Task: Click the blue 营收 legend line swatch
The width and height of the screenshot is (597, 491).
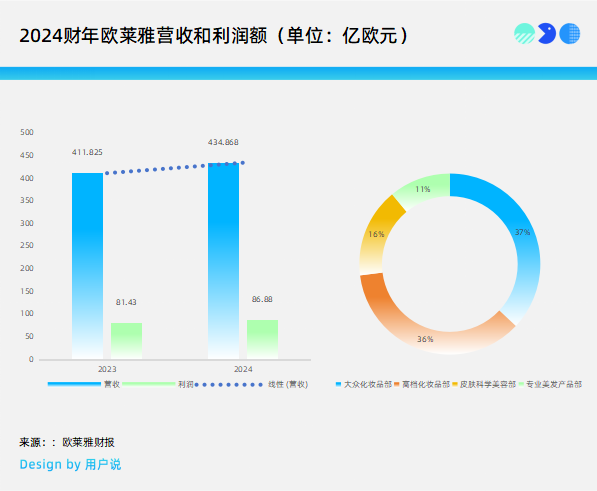Action: pyautogui.click(x=74, y=384)
